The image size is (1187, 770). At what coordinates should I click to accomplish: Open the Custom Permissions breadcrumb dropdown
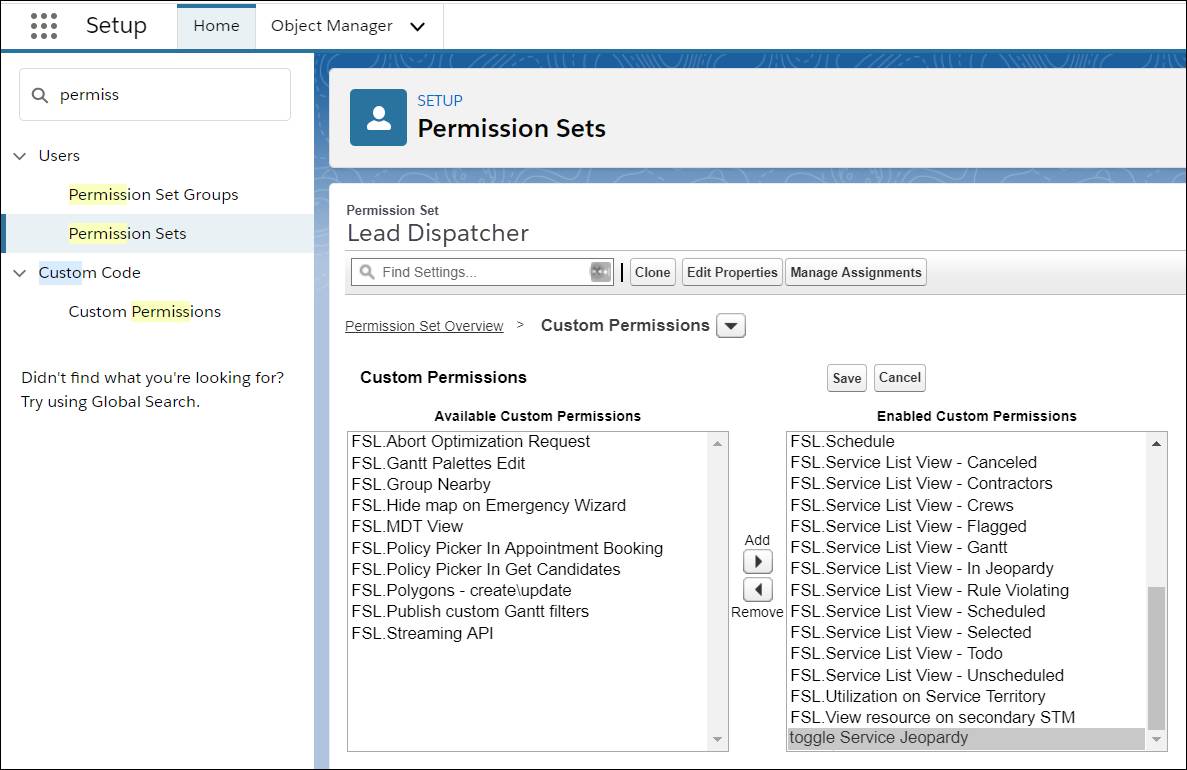click(730, 325)
